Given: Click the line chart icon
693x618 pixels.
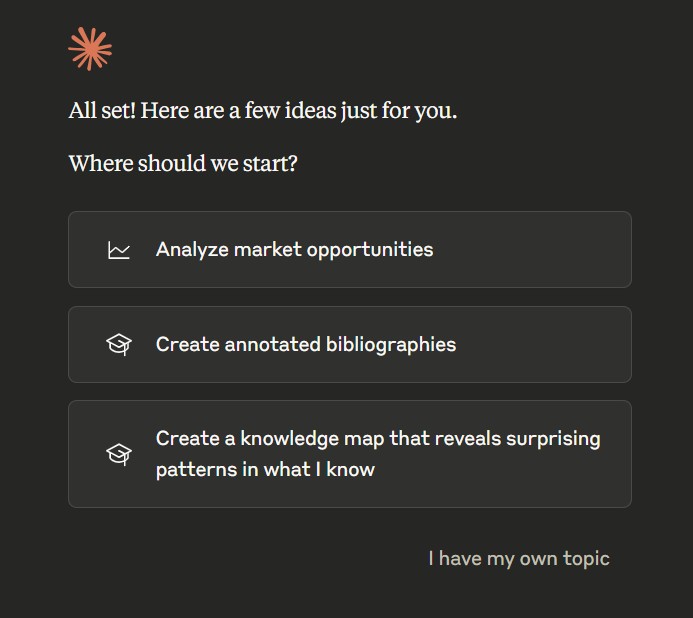Looking at the screenshot, I should pos(119,250).
